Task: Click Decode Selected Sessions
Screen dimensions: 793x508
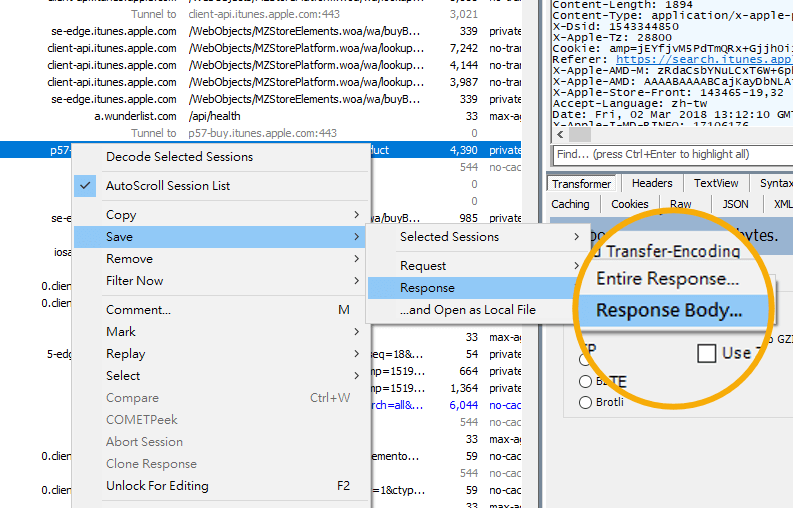Action: point(179,157)
